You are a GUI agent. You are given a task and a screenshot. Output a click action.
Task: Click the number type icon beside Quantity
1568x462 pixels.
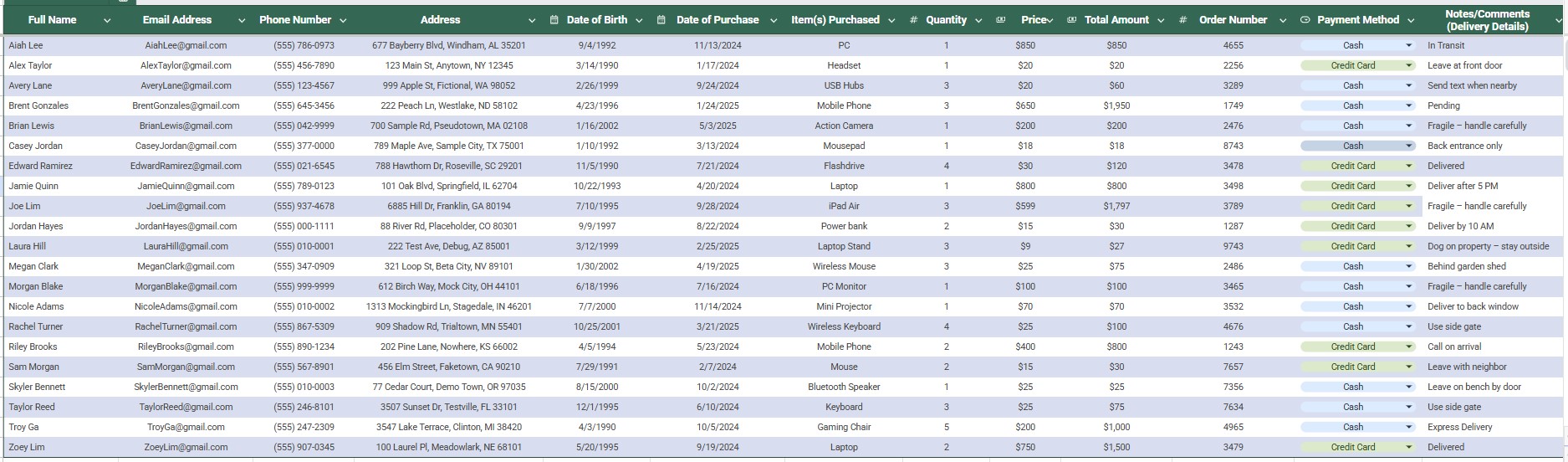(x=913, y=20)
